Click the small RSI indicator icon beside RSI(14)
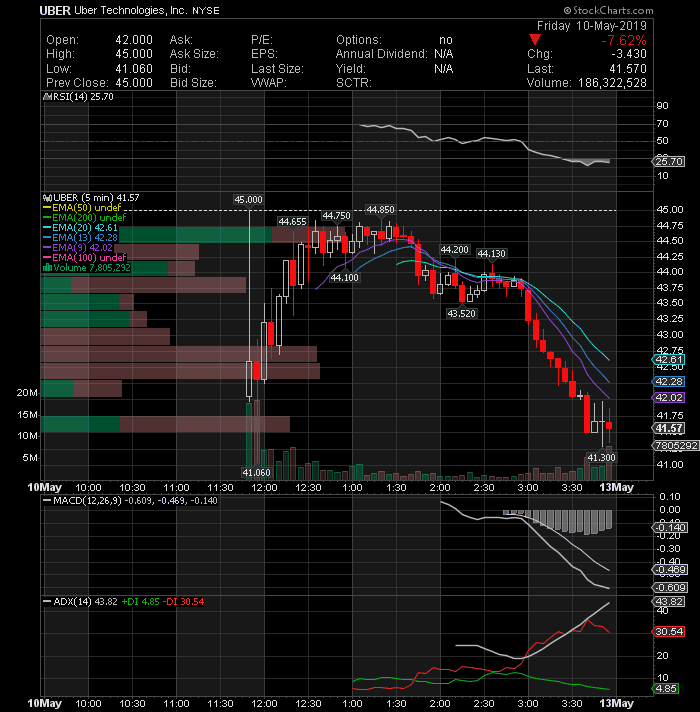The image size is (700, 712). click(x=47, y=97)
